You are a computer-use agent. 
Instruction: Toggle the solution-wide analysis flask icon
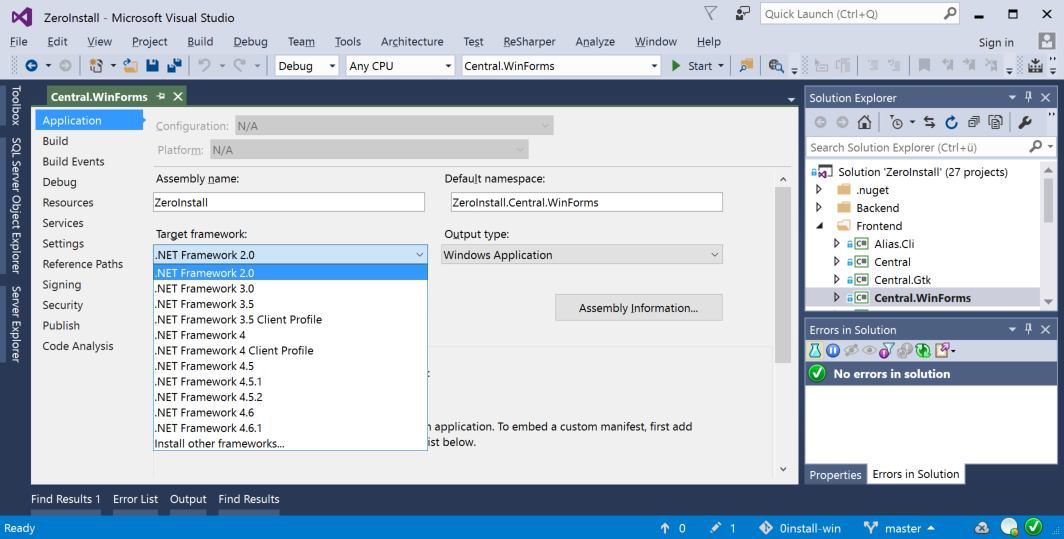click(x=814, y=350)
